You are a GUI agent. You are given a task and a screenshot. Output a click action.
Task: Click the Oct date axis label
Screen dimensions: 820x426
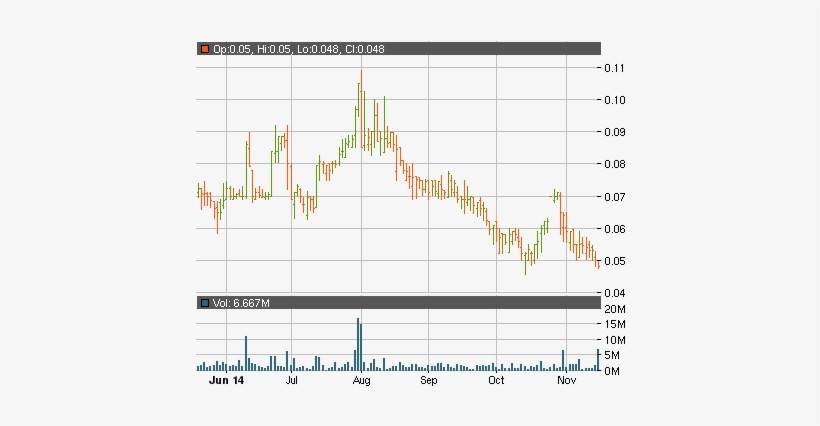click(496, 381)
